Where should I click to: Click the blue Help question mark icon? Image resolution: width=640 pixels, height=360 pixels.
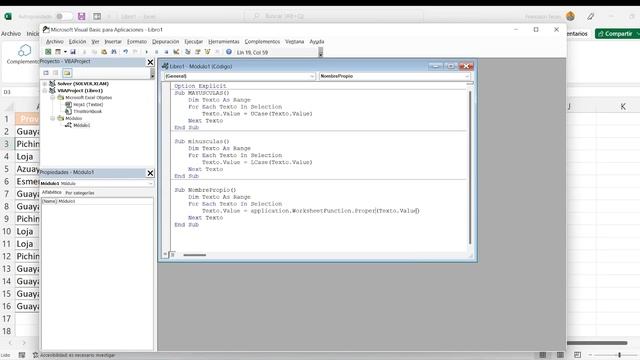pos(229,52)
